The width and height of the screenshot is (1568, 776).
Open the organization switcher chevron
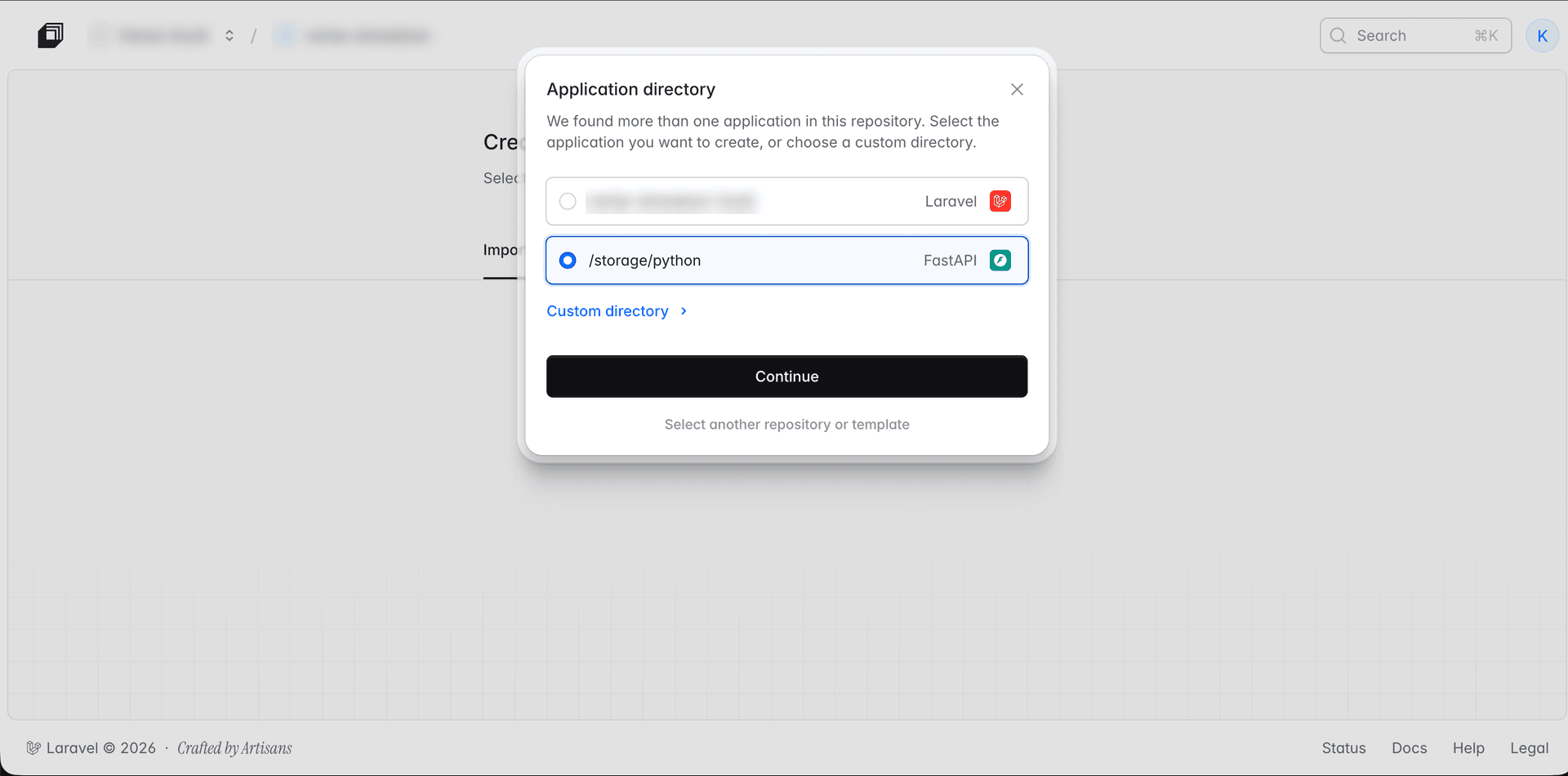(x=229, y=36)
